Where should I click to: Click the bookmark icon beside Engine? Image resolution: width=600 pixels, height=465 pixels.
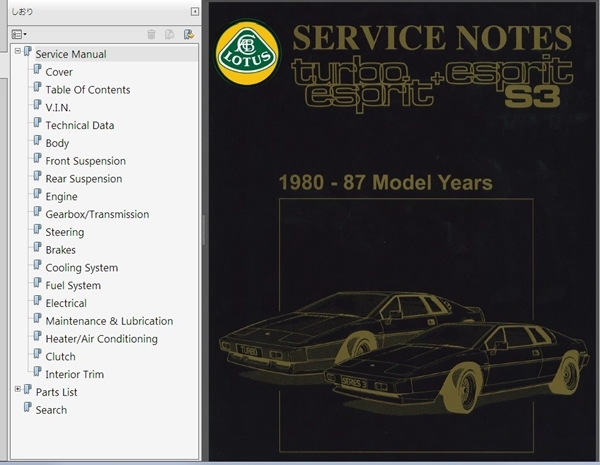point(38,194)
